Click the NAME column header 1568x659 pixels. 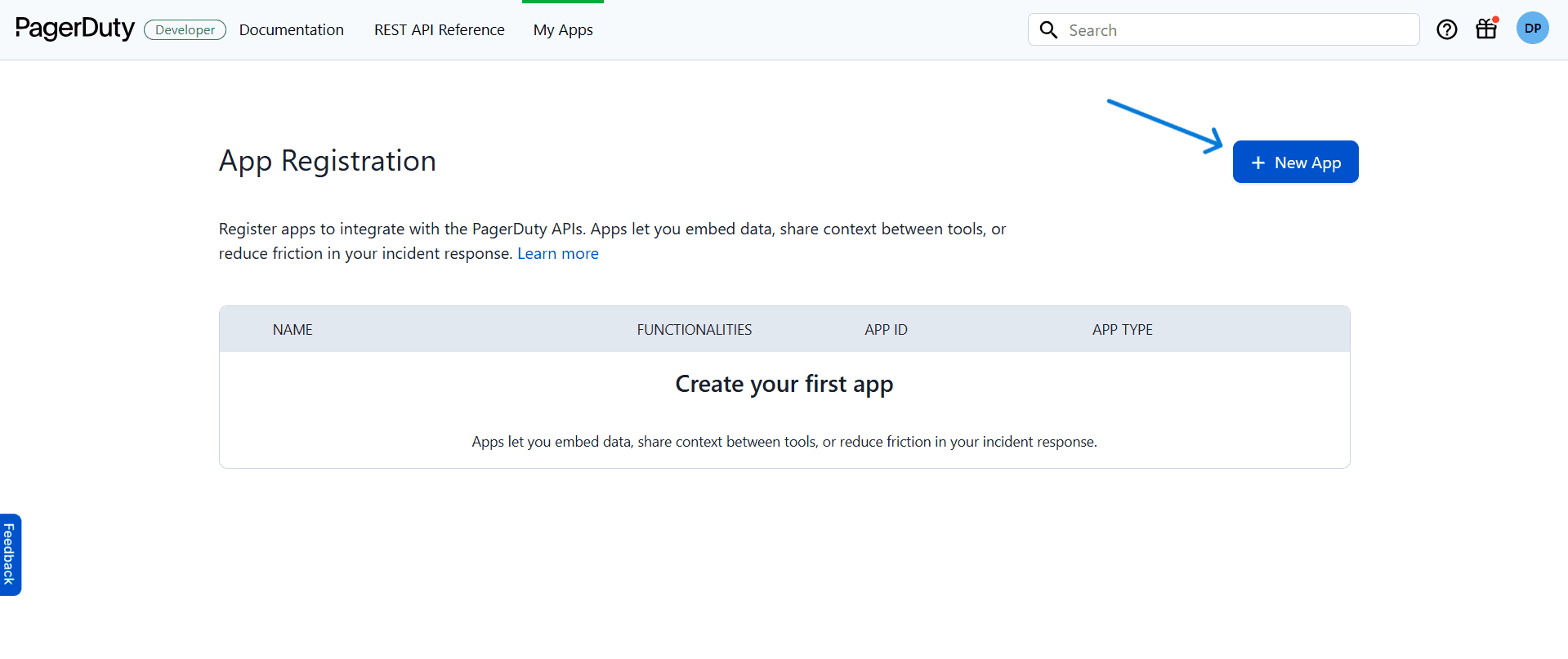[x=293, y=330]
